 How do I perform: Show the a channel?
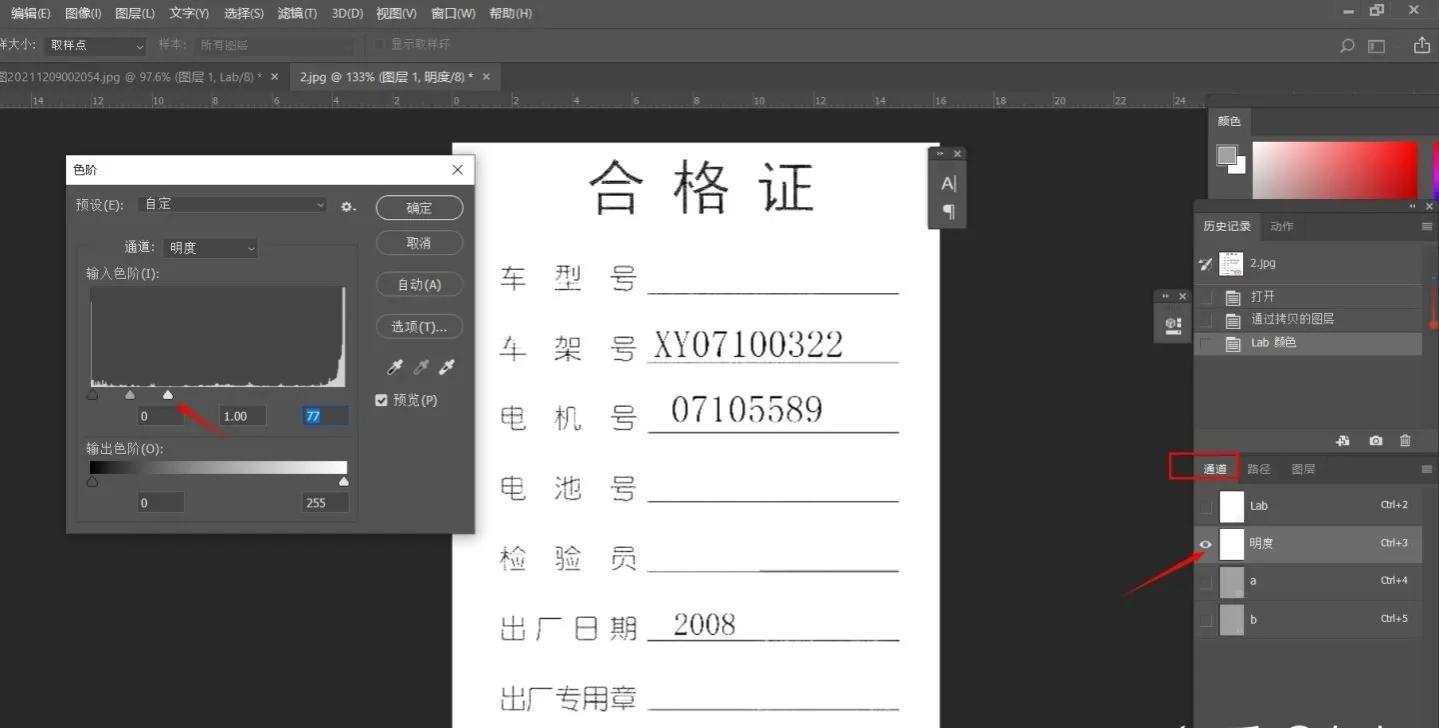[x=1206, y=582]
